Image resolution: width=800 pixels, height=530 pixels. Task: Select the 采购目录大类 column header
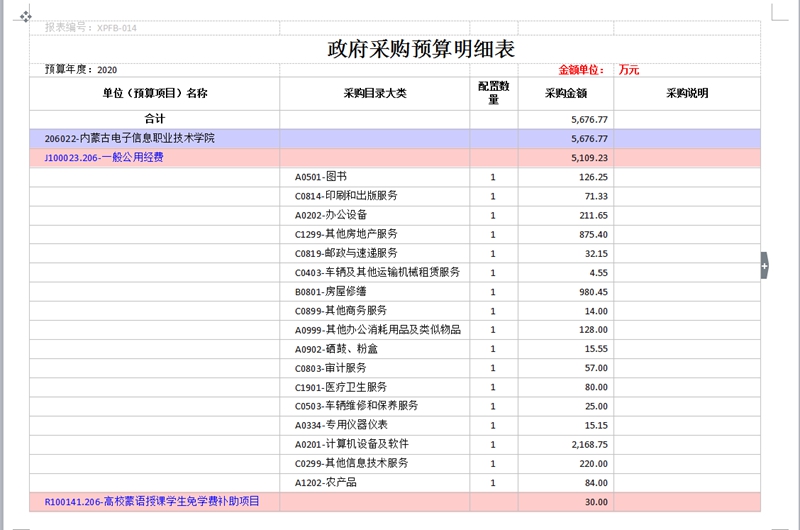[x=375, y=93]
